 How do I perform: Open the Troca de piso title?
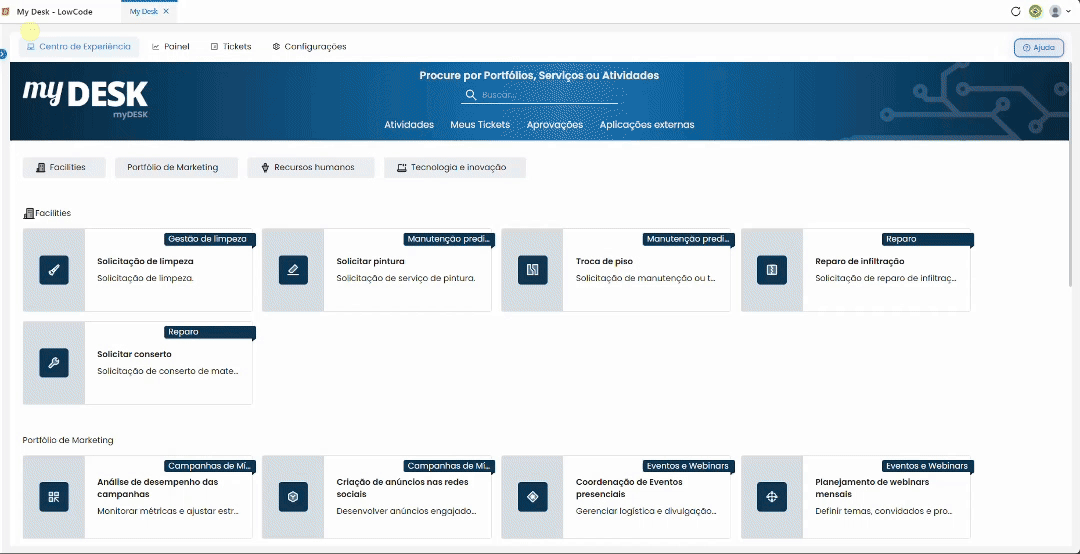pos(604,261)
